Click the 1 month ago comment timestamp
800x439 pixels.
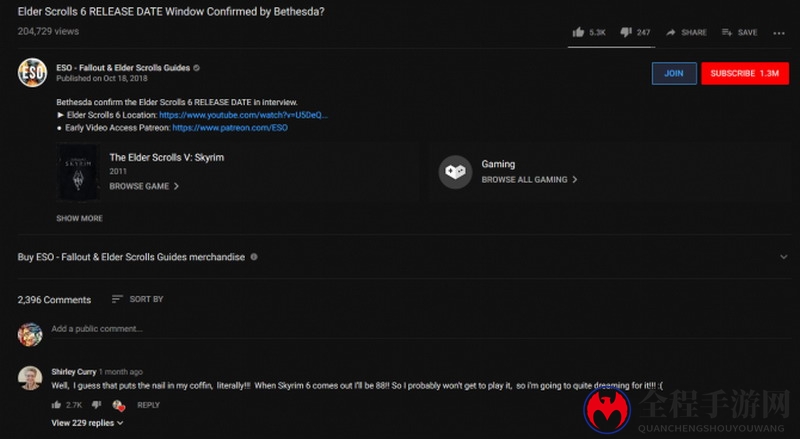pos(121,372)
